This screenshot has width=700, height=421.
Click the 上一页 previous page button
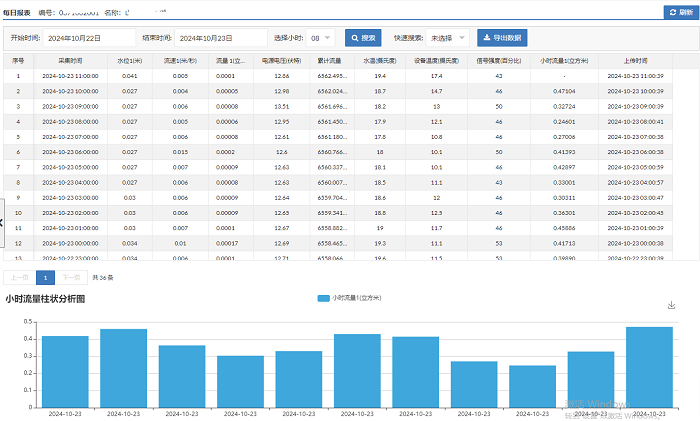coord(19,277)
